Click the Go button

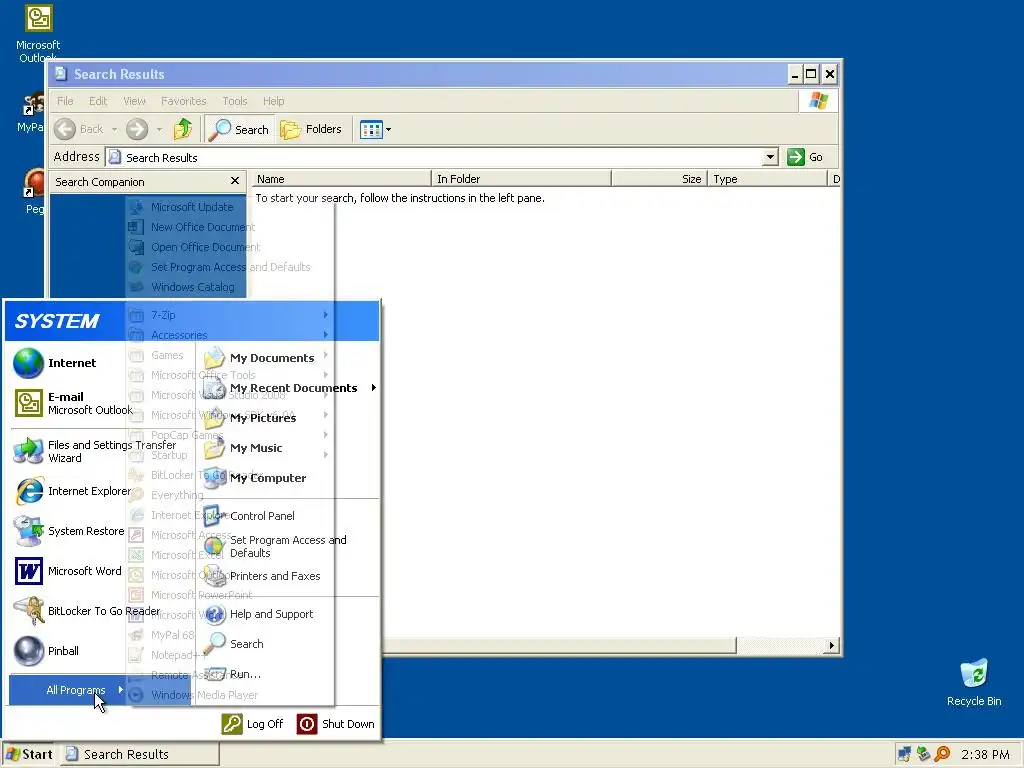coord(805,157)
